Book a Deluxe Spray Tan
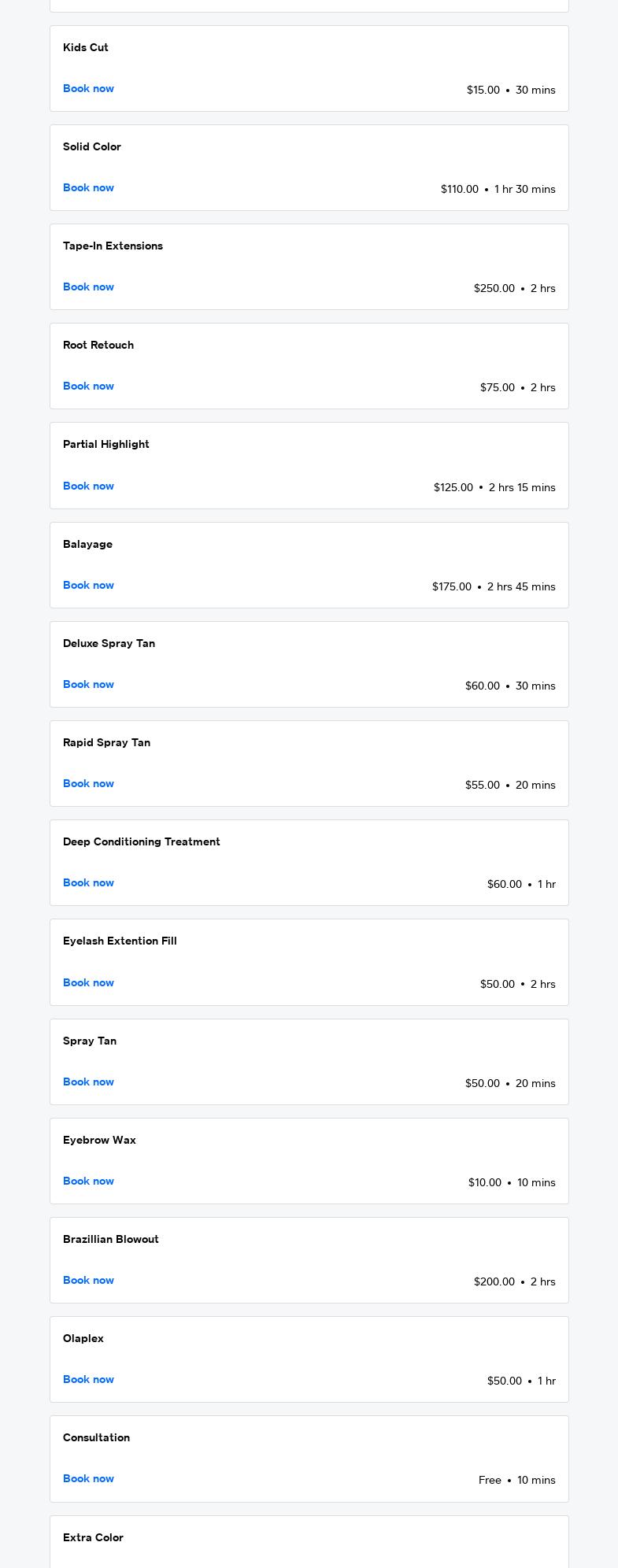 (88, 685)
